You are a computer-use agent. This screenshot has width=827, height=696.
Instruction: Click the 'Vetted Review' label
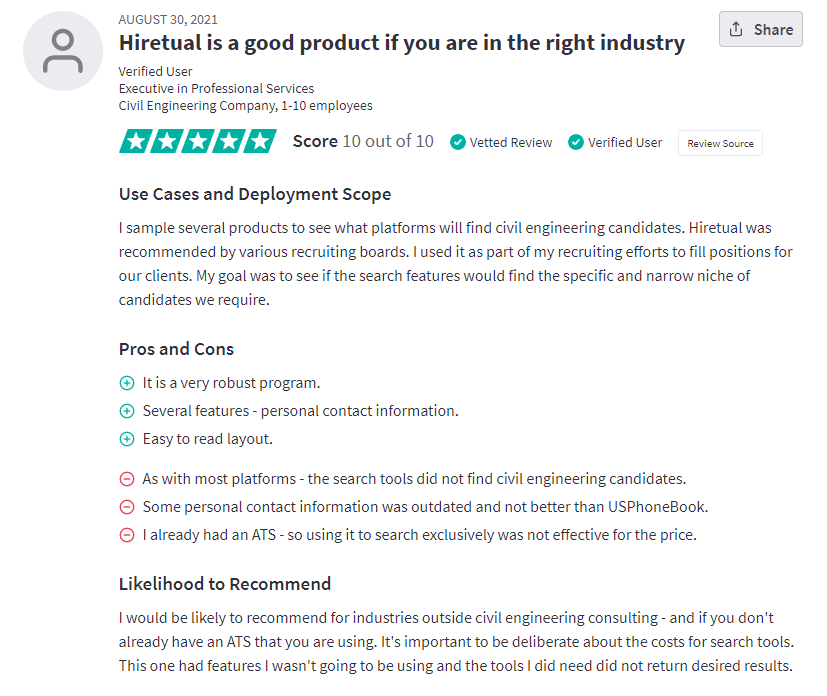[x=511, y=143]
